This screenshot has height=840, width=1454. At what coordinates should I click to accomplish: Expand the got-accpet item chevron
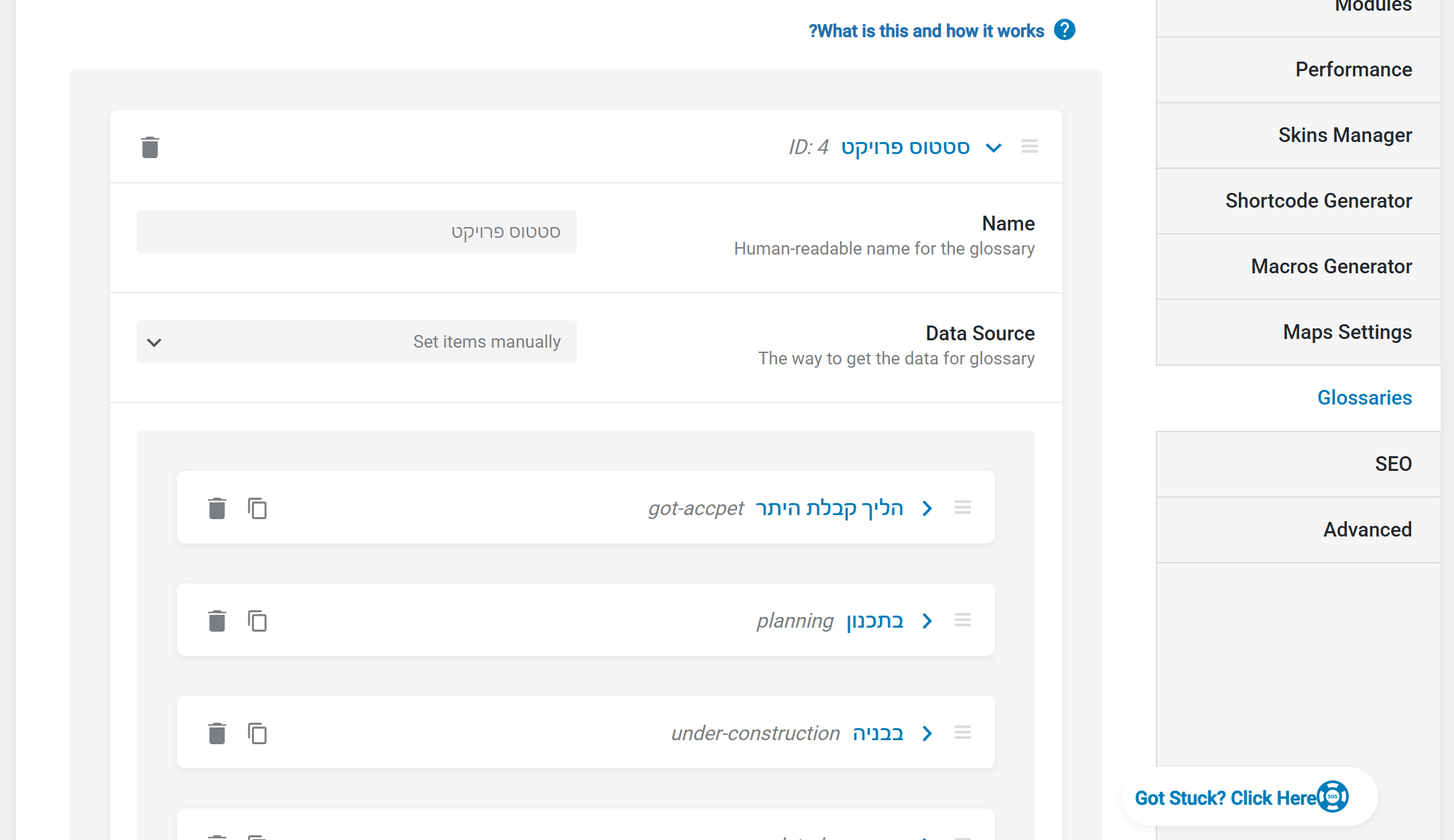(x=927, y=508)
